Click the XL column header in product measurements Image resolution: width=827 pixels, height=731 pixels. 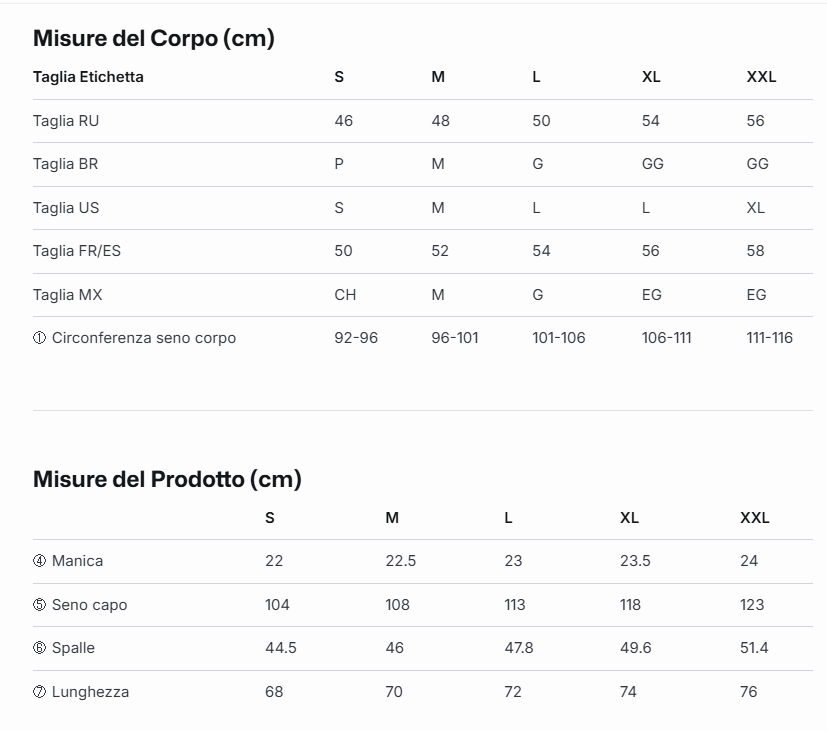coord(629,518)
